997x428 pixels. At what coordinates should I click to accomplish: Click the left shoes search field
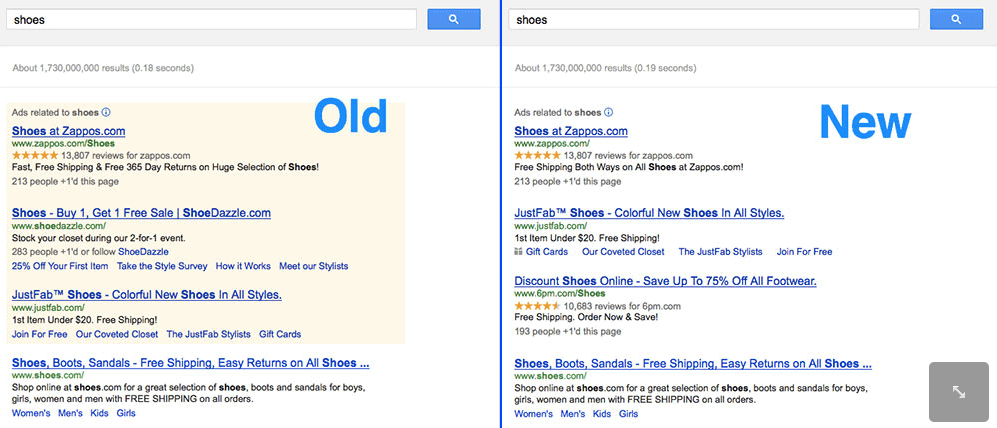point(211,20)
